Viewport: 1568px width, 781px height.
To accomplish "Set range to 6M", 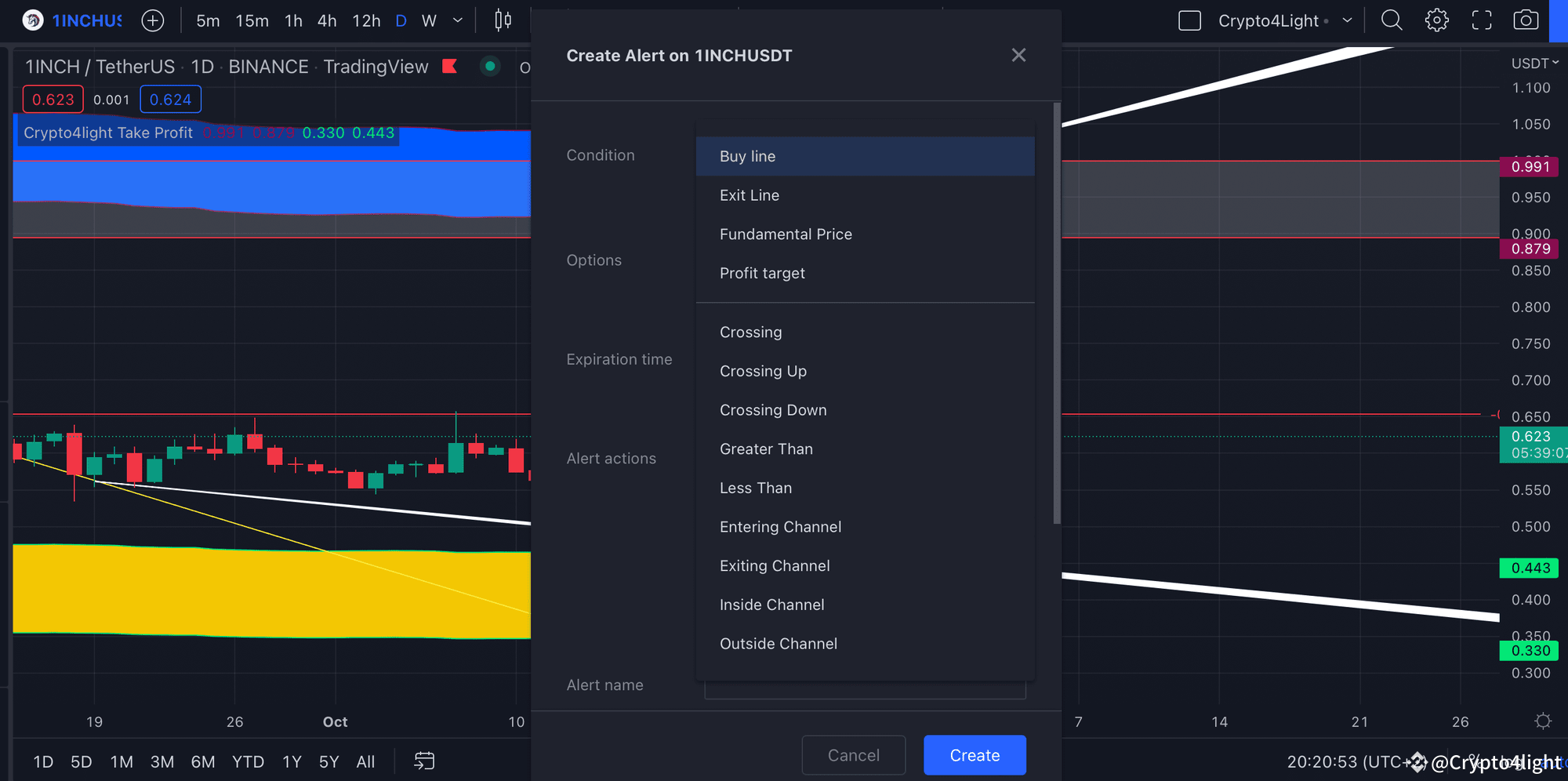I will 203,761.
